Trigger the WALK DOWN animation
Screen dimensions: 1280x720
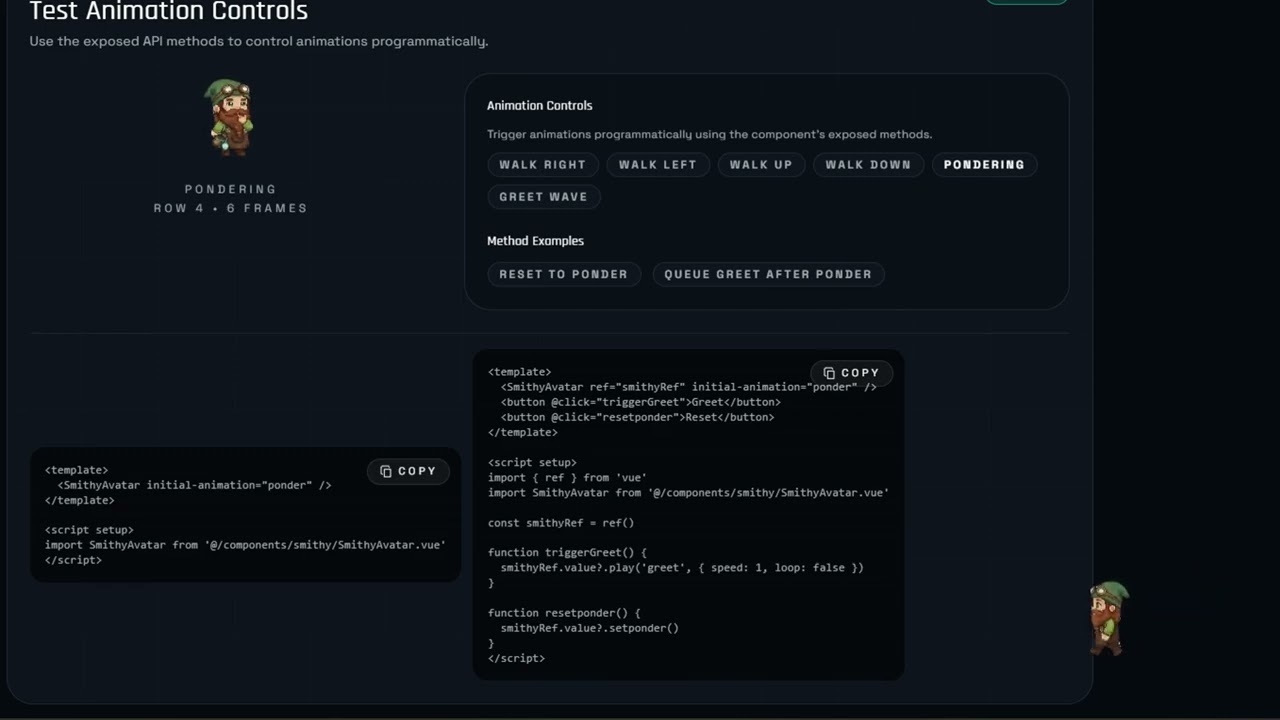click(868, 165)
